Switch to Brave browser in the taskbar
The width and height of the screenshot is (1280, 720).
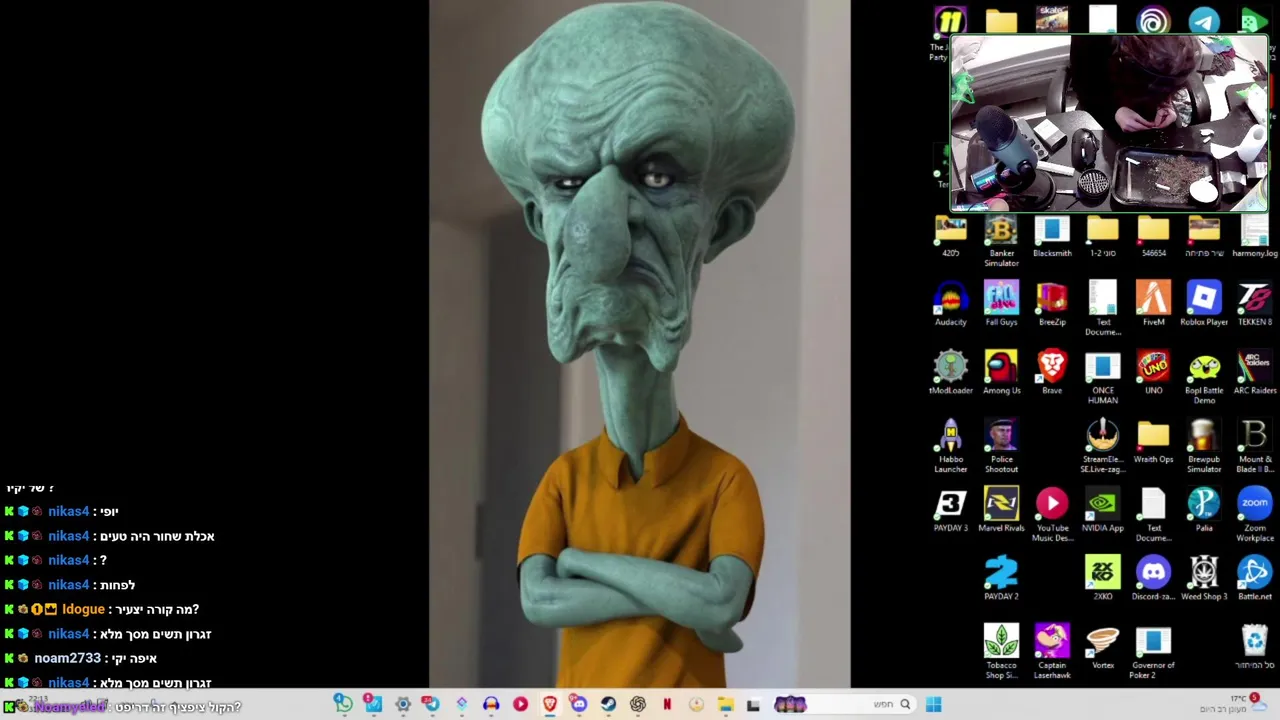click(549, 705)
